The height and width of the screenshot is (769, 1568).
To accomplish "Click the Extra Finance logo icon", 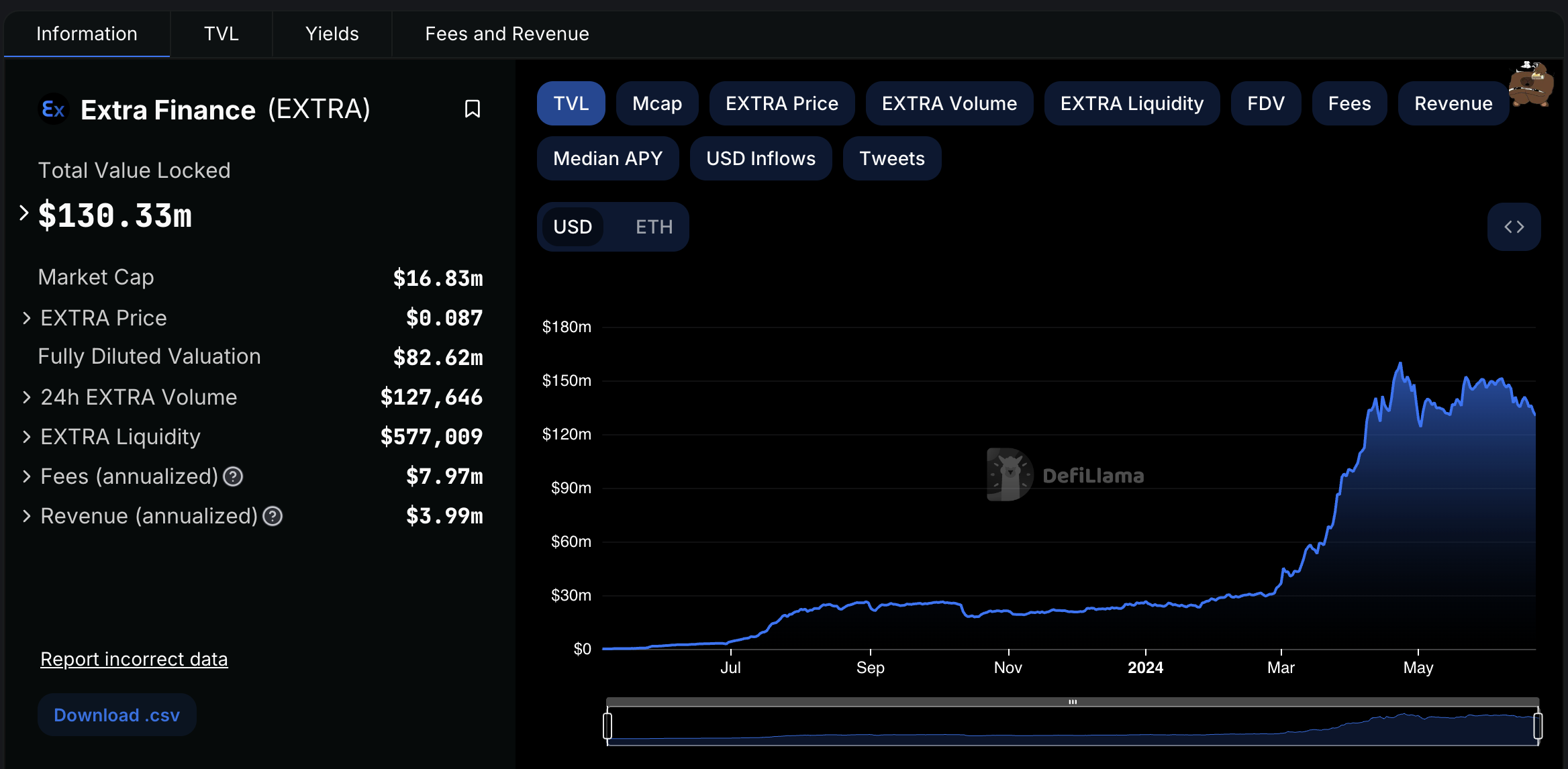I will [x=54, y=109].
